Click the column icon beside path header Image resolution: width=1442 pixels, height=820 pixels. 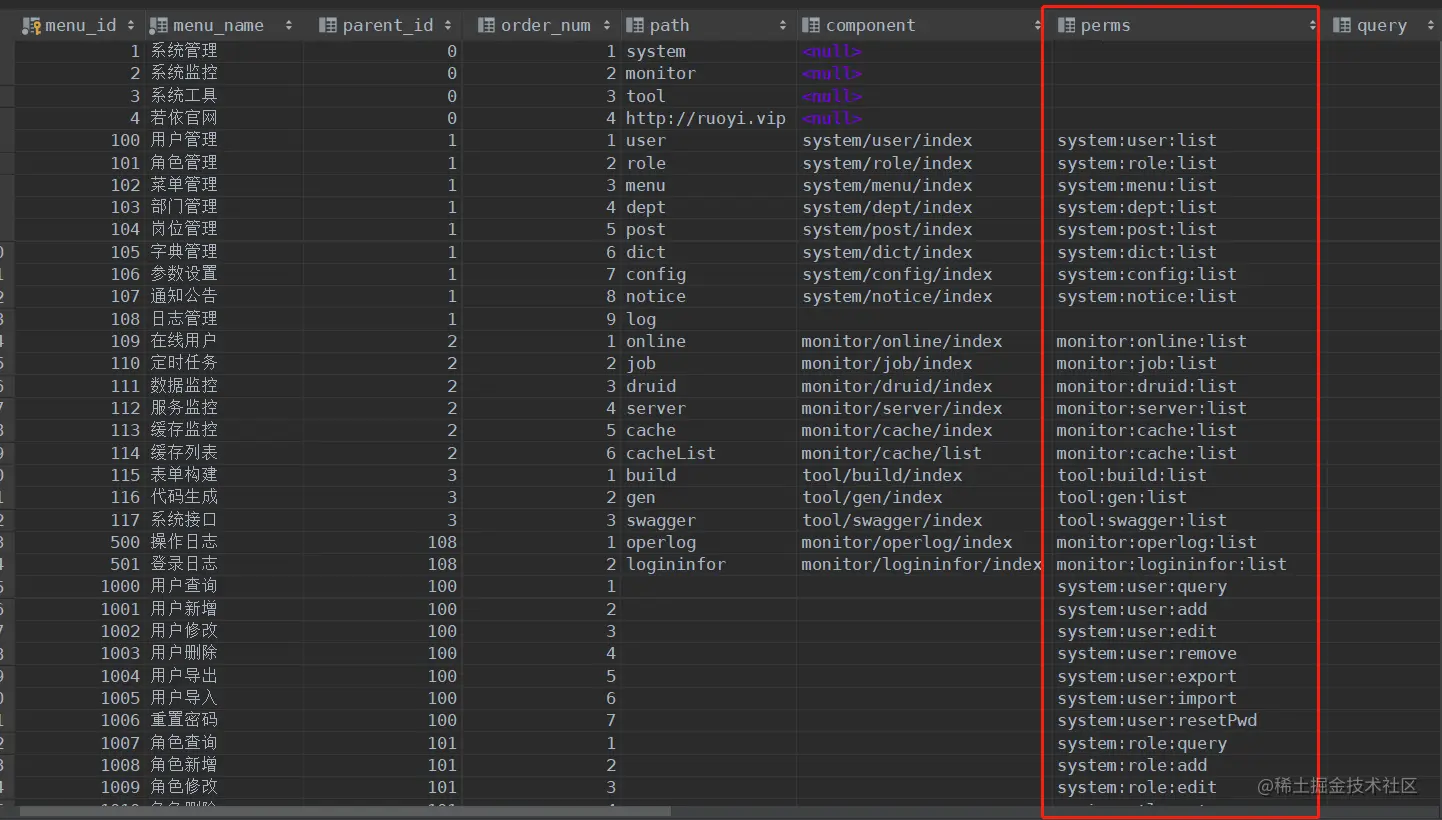(635, 26)
